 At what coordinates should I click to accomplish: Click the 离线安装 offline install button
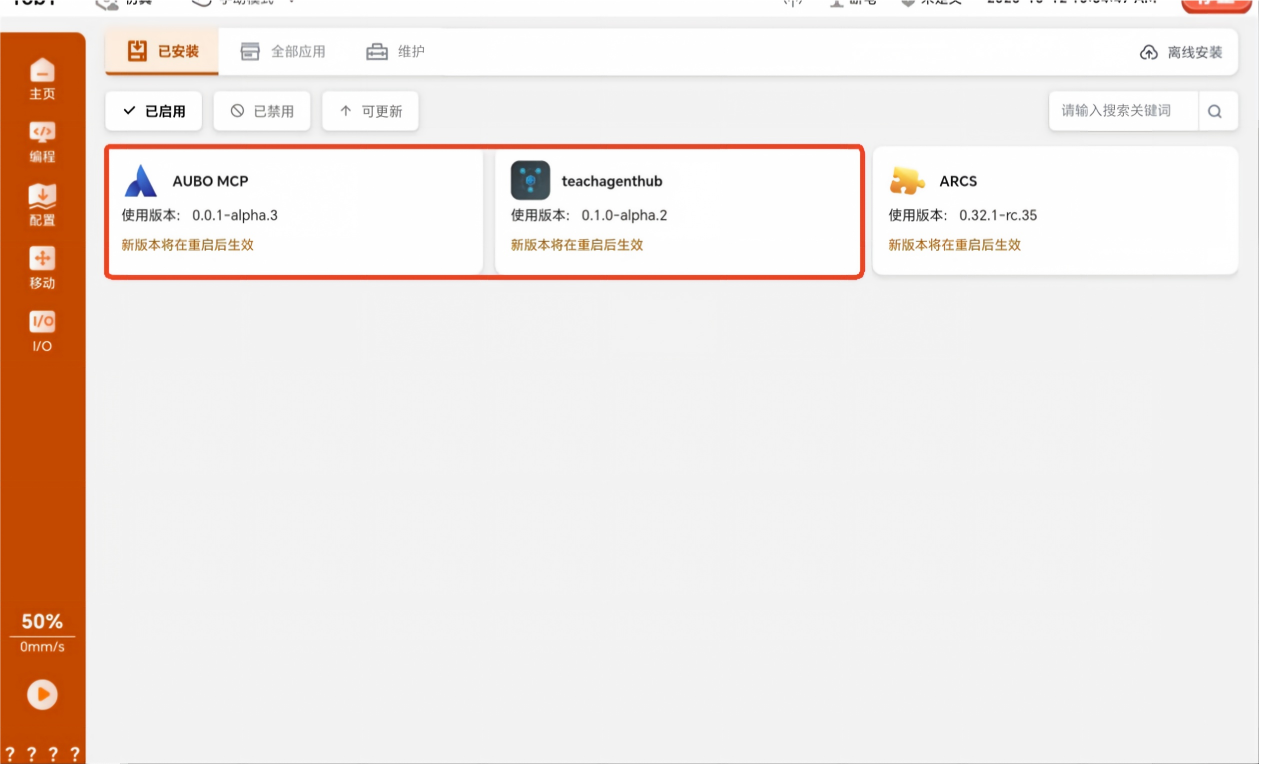tap(1181, 52)
